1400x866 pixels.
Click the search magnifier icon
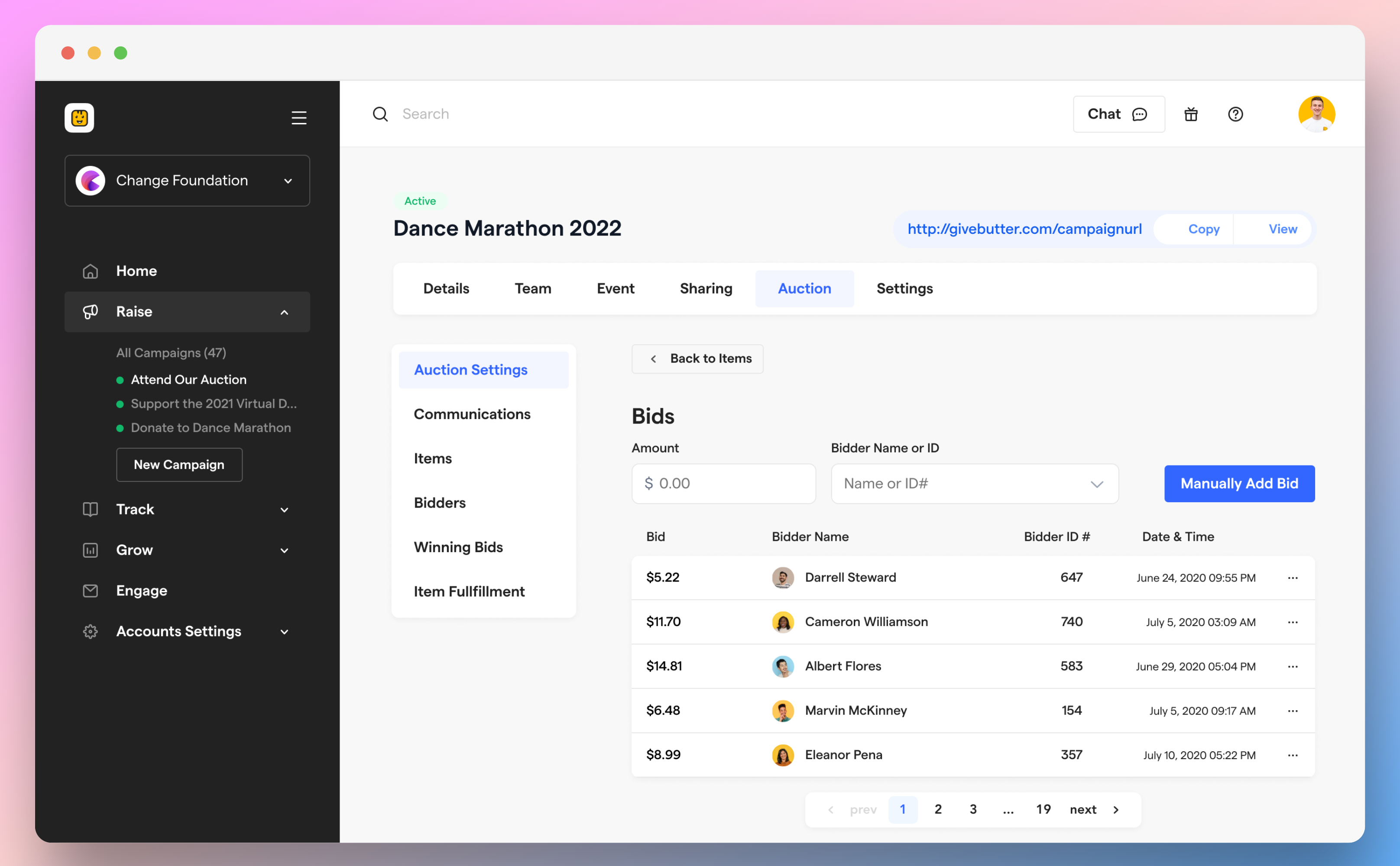click(380, 114)
